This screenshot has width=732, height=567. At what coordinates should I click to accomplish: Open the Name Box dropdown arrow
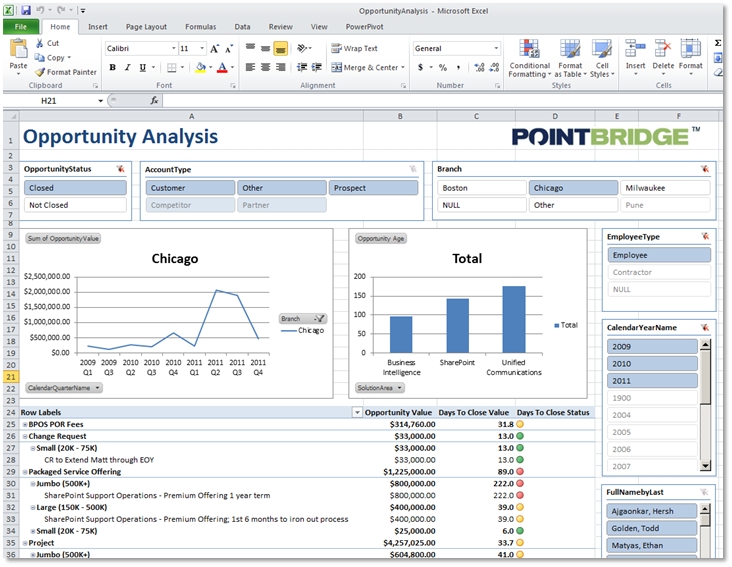click(x=100, y=101)
